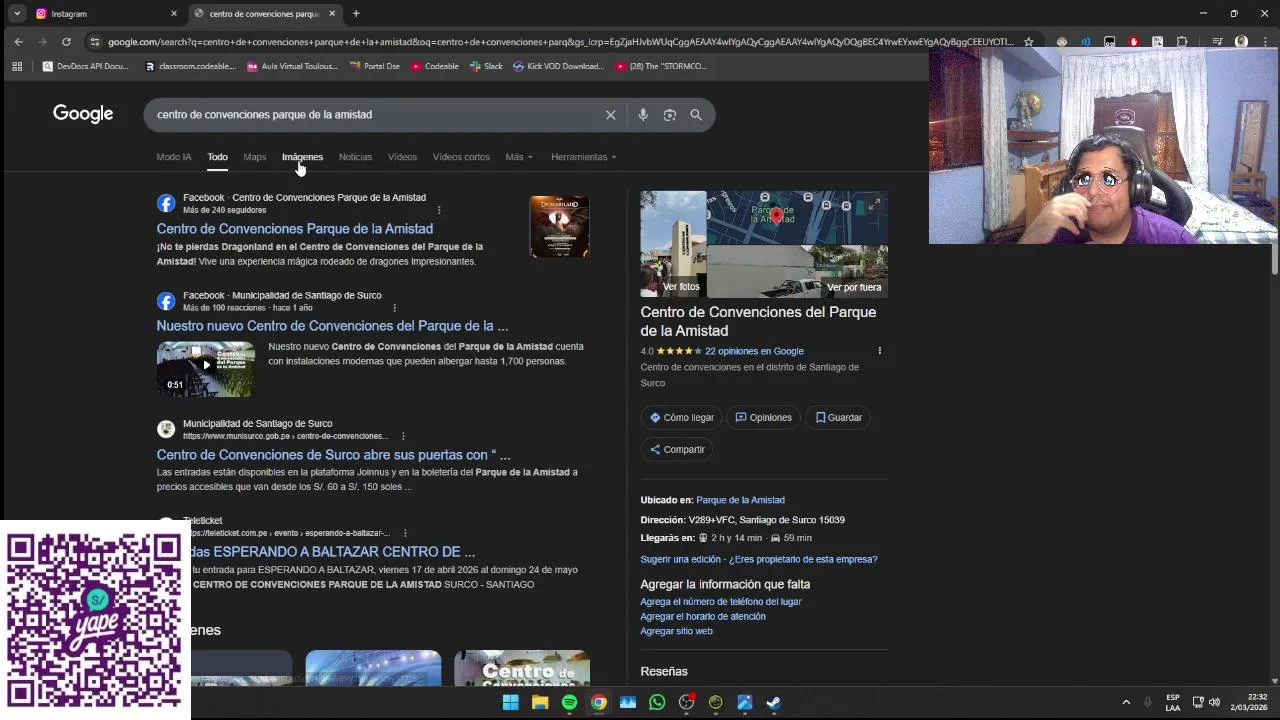This screenshot has width=1280, height=720.
Task: Open the tab search dropdown arrow
Action: tap(17, 13)
